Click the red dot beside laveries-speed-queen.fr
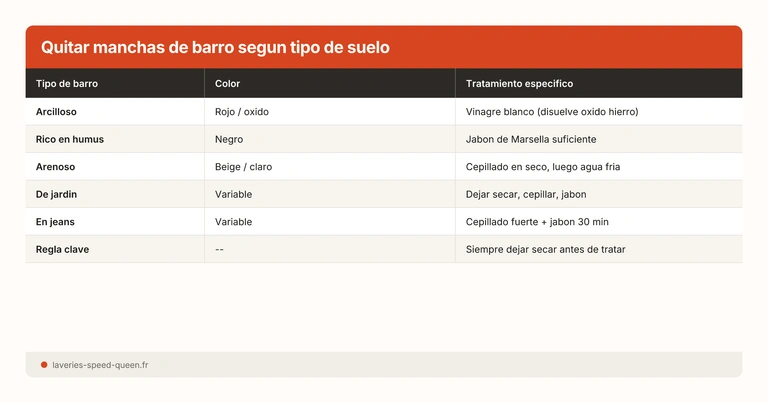Image resolution: width=768 pixels, height=403 pixels. coord(44,365)
